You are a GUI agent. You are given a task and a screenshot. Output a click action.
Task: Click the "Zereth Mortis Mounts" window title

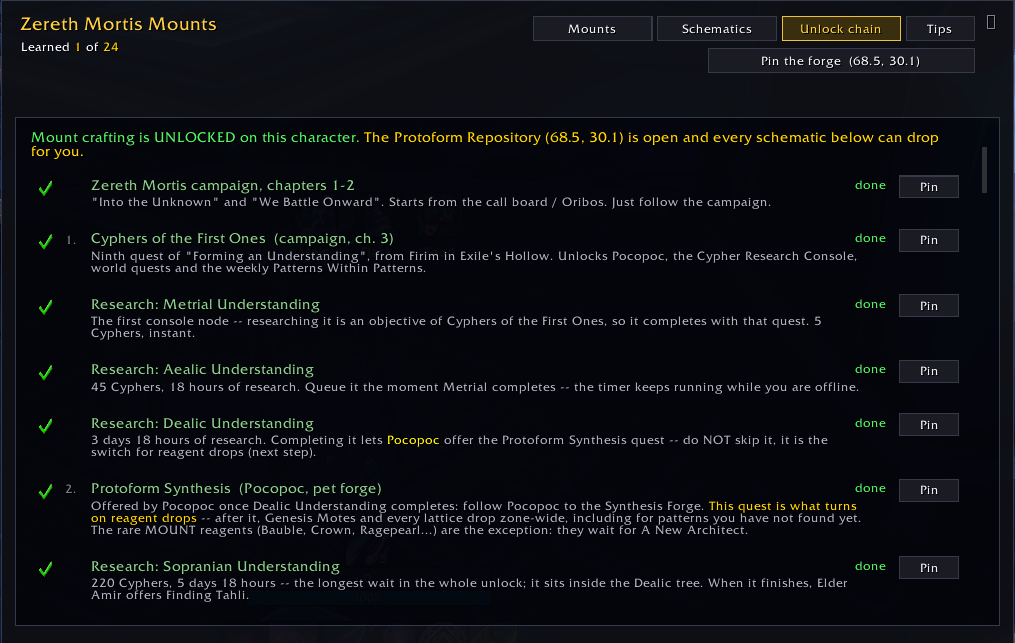click(x=118, y=24)
